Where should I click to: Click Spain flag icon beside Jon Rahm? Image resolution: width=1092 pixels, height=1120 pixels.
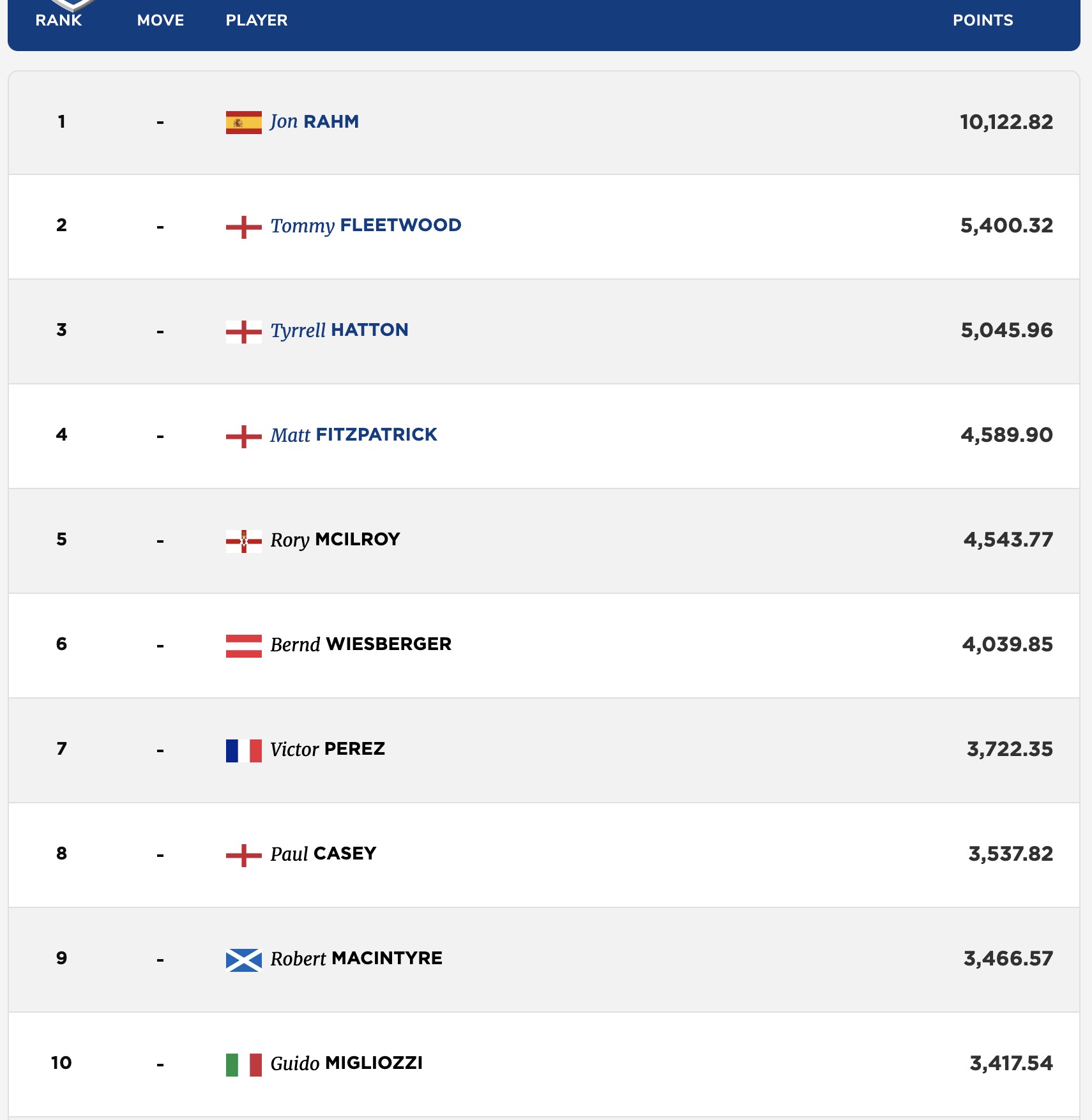pyautogui.click(x=243, y=122)
